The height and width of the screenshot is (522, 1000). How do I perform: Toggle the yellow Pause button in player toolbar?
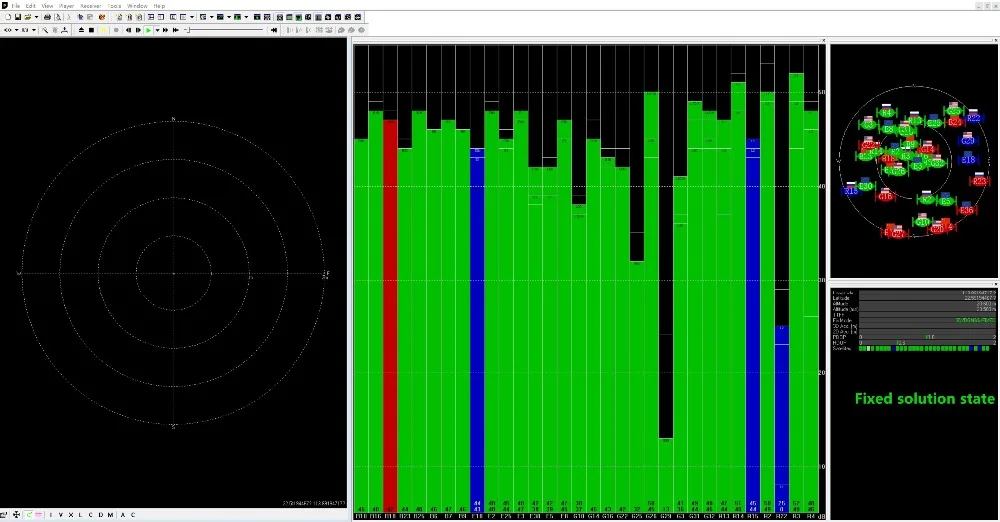click(103, 30)
